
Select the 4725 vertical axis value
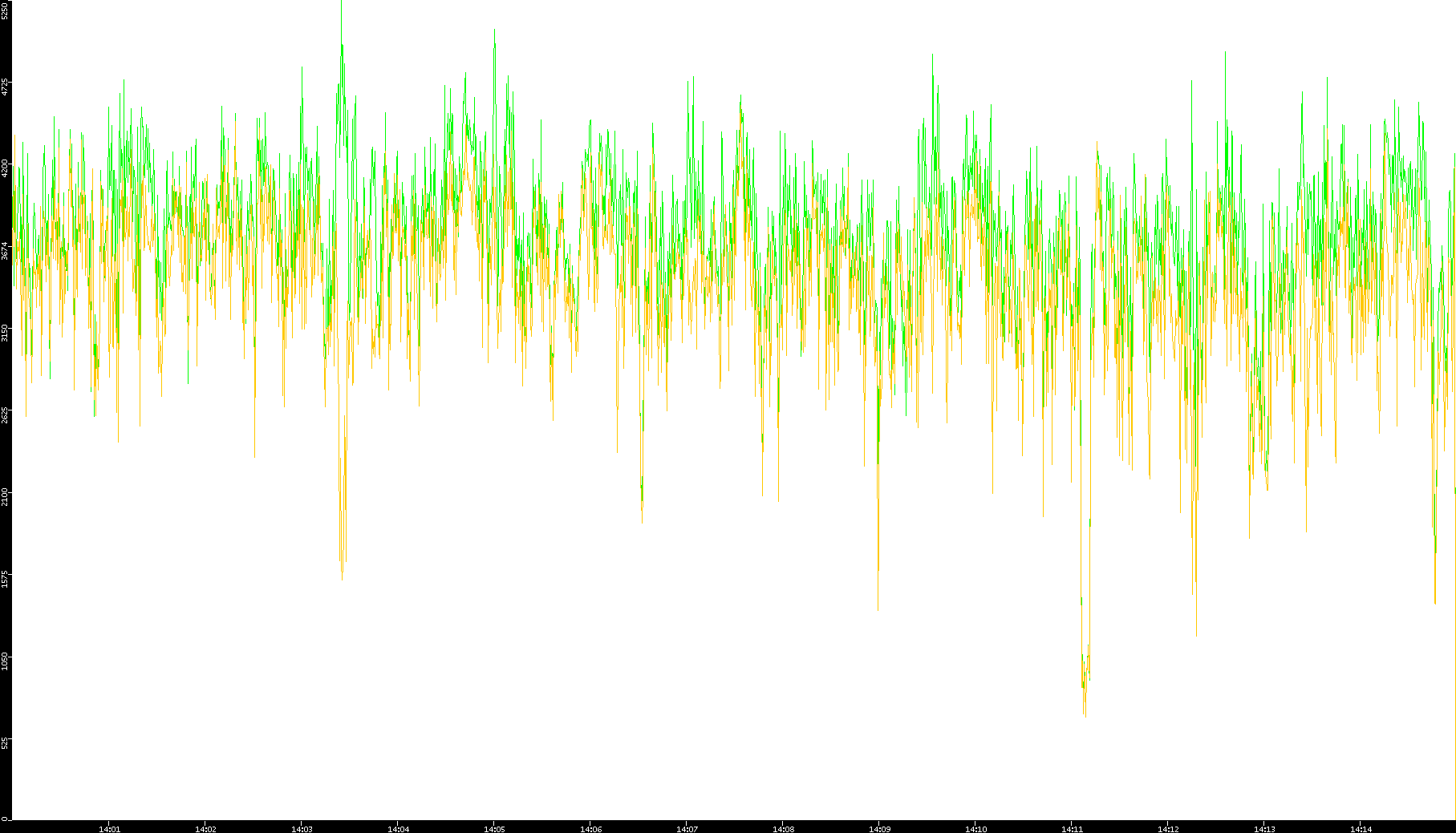(5, 87)
